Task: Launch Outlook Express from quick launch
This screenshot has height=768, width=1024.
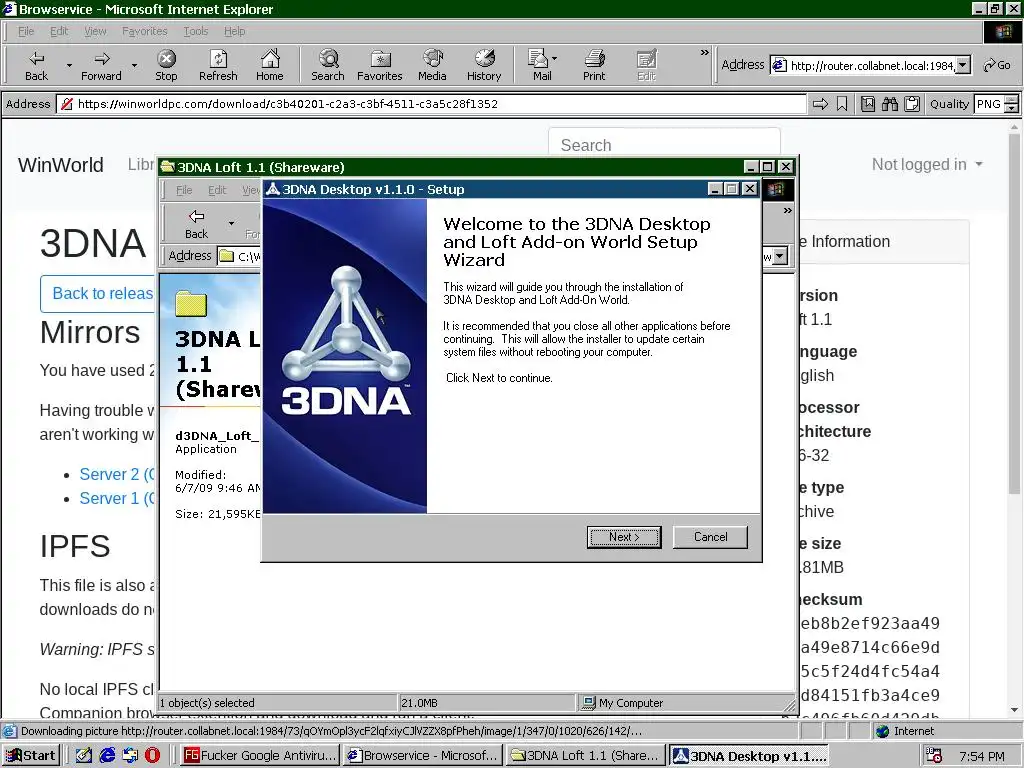Action: 130,756
